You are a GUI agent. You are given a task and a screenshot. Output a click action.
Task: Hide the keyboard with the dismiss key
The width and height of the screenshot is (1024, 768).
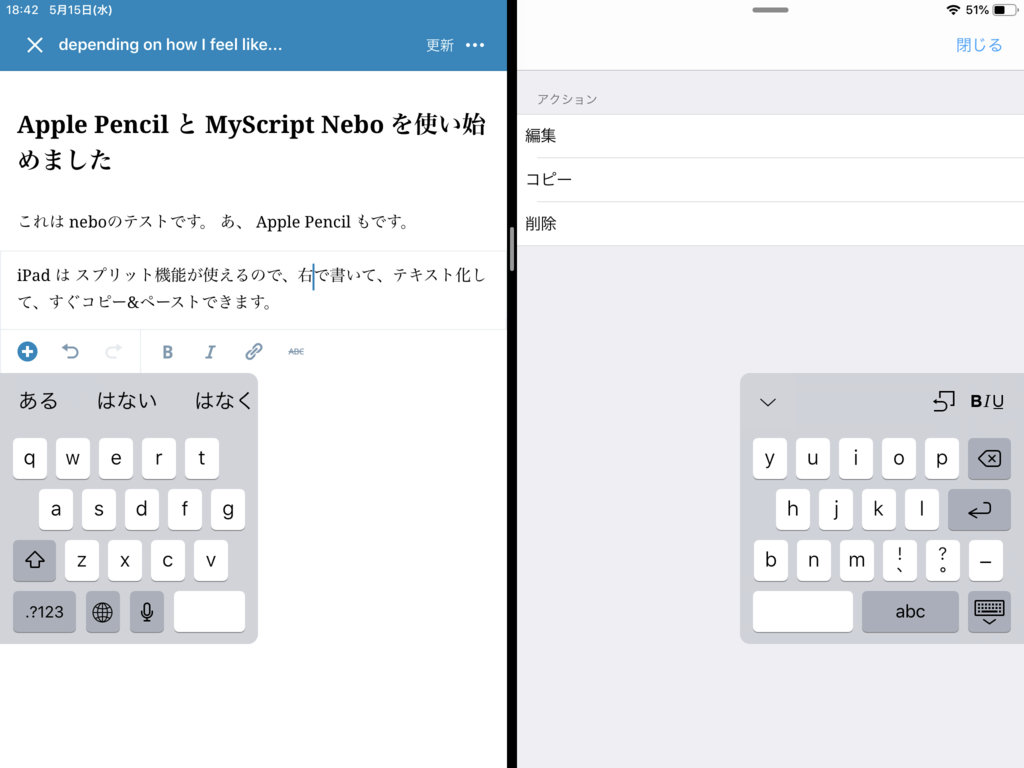pyautogui.click(x=989, y=612)
